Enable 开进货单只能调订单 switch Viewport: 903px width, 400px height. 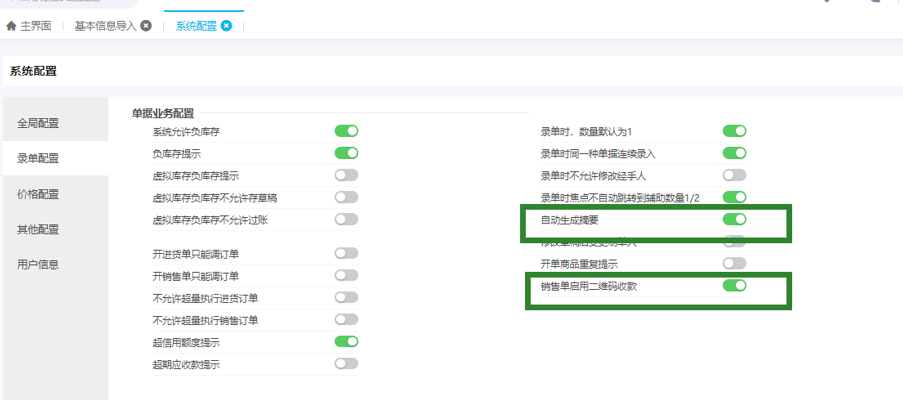pyautogui.click(x=346, y=254)
